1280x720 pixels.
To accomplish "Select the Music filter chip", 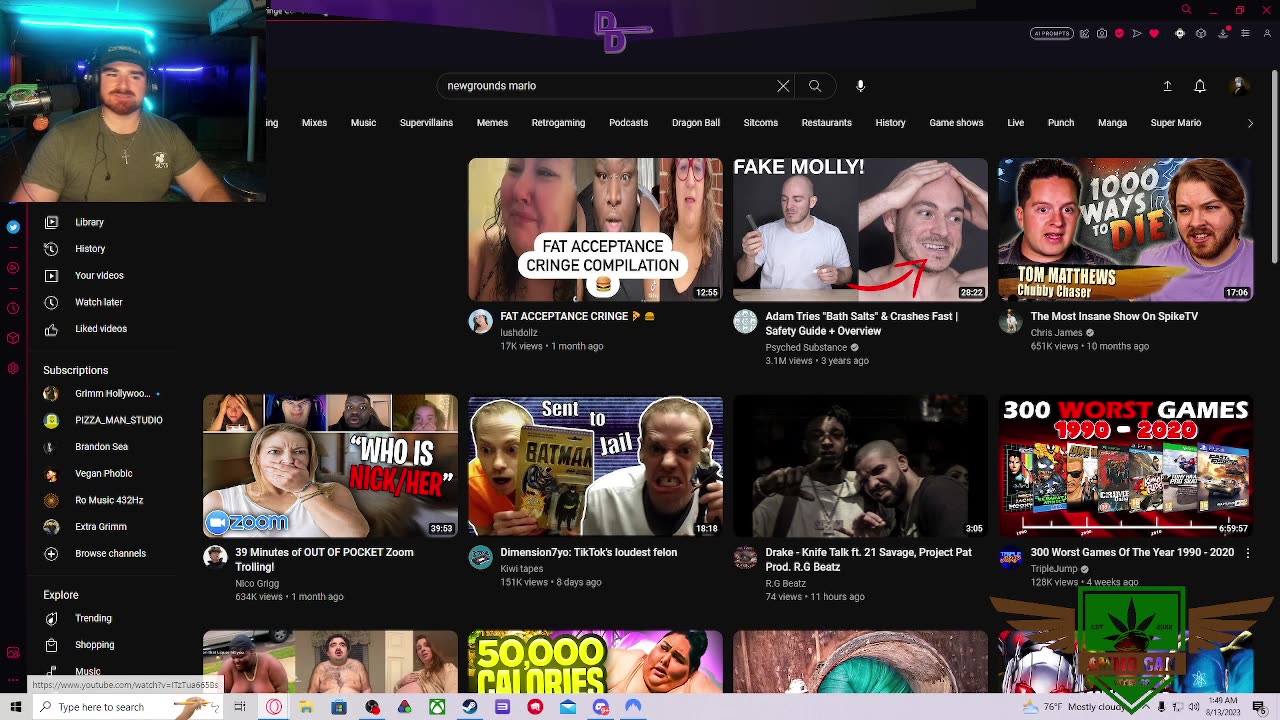I will point(363,123).
